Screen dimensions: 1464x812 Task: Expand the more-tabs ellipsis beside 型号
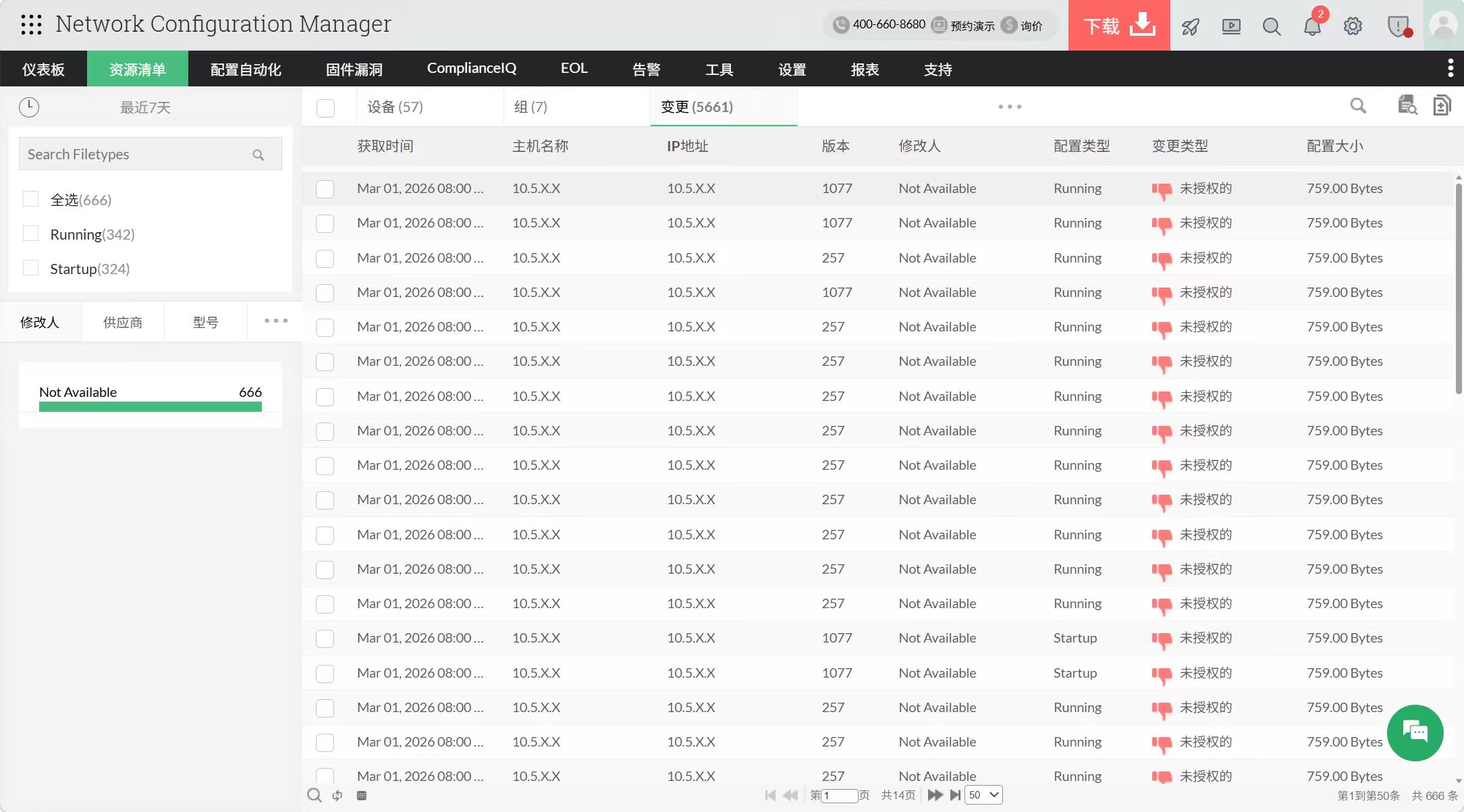click(276, 321)
